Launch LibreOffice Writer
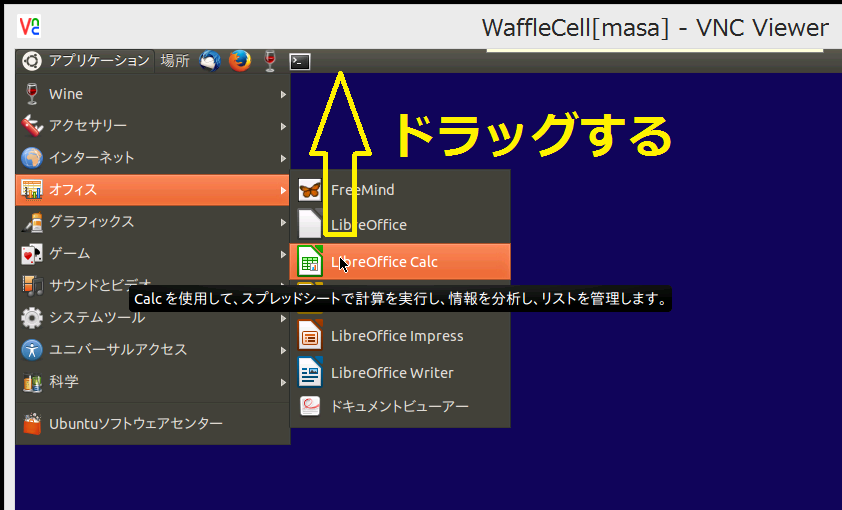842x510 pixels. coord(400,373)
